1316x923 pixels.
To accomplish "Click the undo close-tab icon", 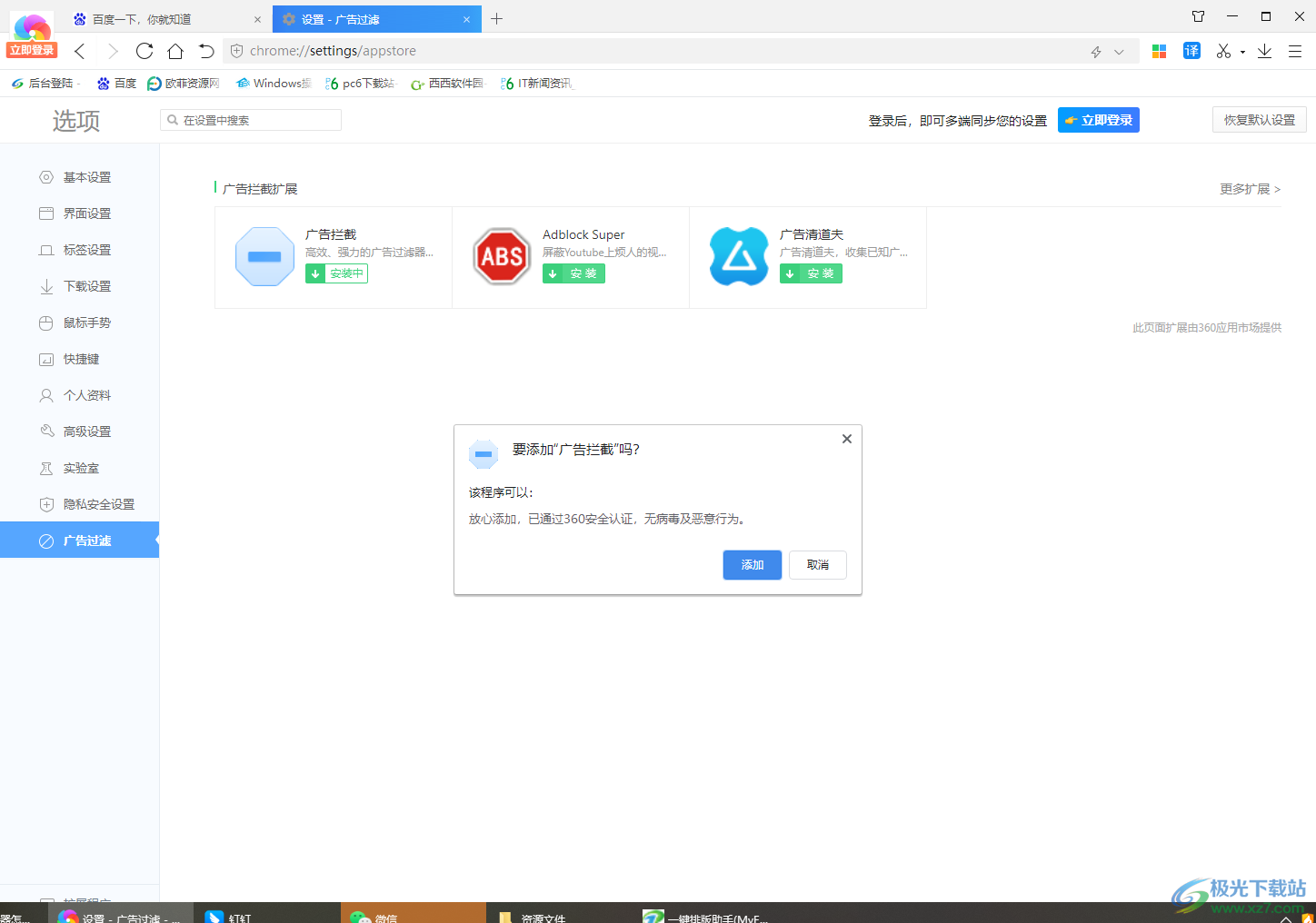I will 206,51.
